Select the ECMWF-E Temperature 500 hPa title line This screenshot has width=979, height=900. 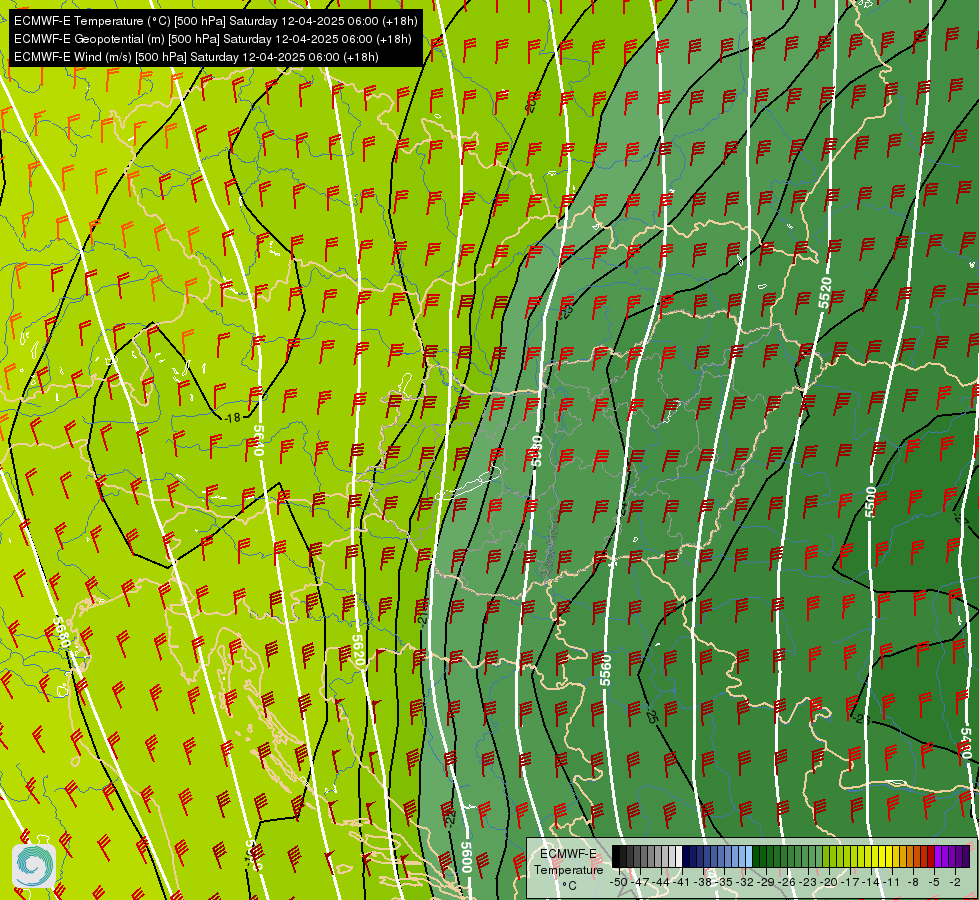(x=215, y=21)
